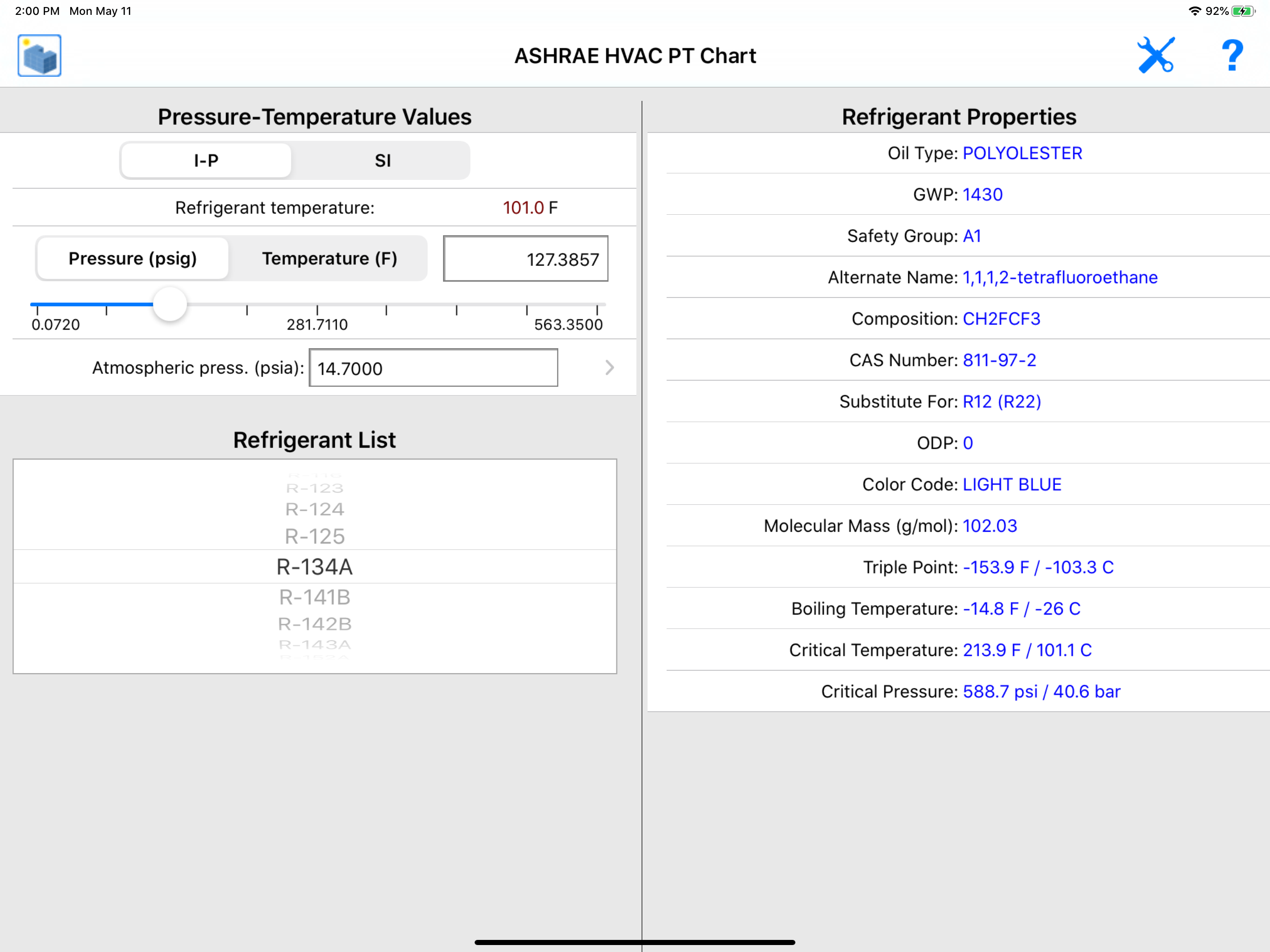Click the Refrigerant List heading
Viewport: 1270px width, 952px height.
coord(315,440)
